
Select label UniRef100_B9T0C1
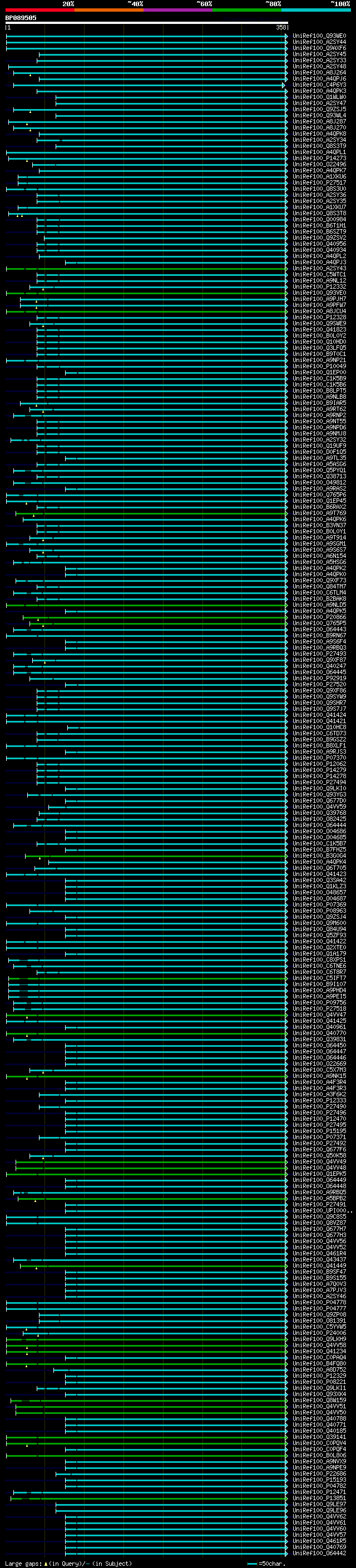pos(319,354)
